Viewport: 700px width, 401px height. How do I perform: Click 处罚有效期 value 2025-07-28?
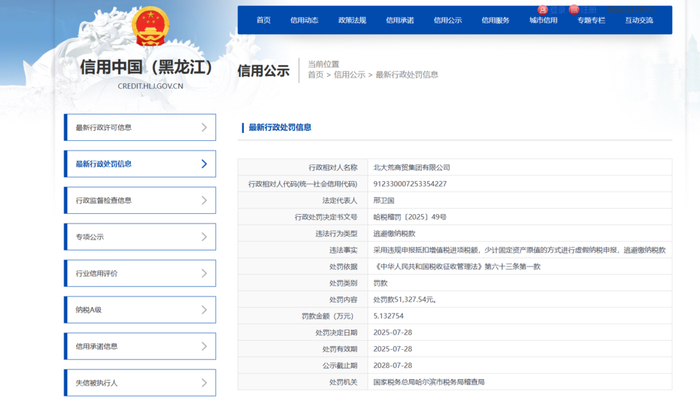(393, 349)
